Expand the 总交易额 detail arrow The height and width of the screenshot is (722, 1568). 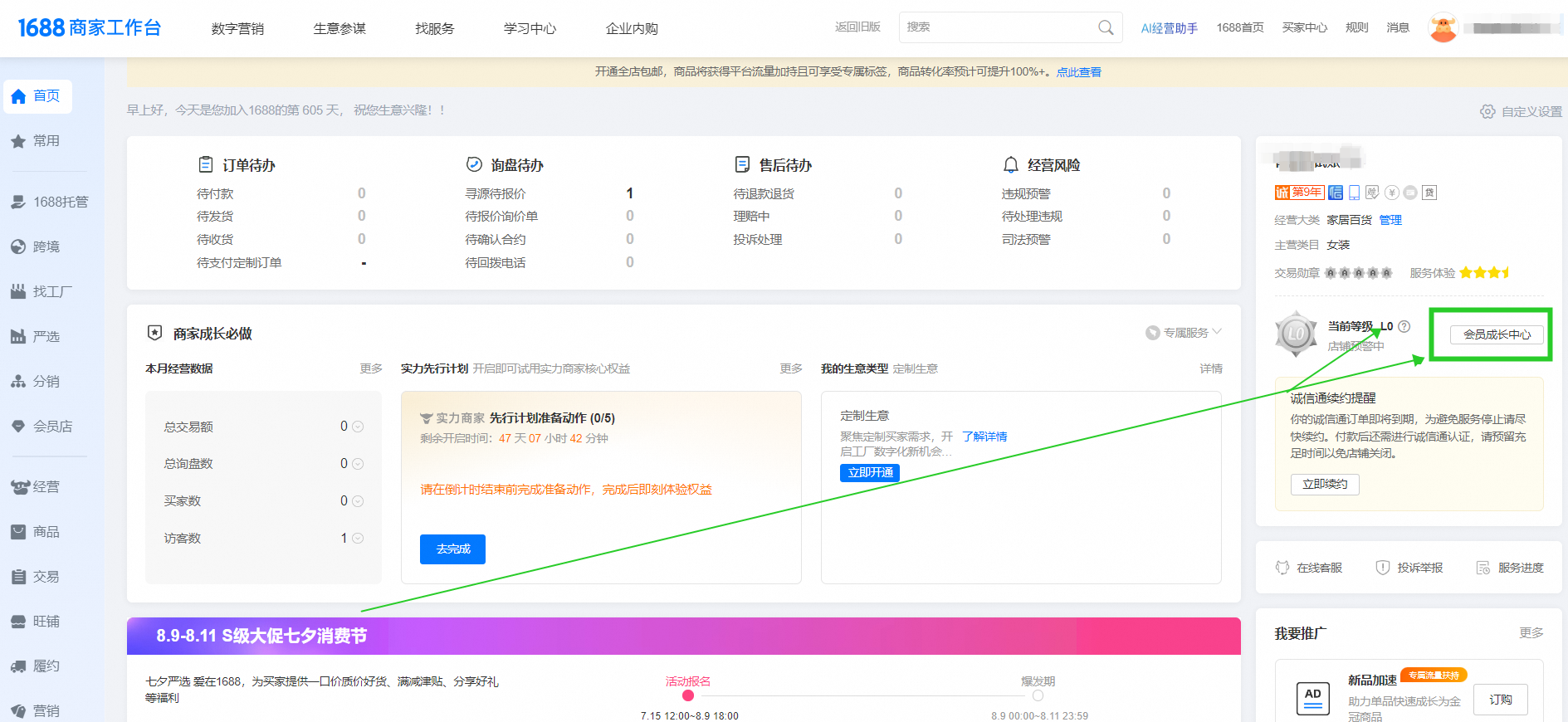(358, 427)
